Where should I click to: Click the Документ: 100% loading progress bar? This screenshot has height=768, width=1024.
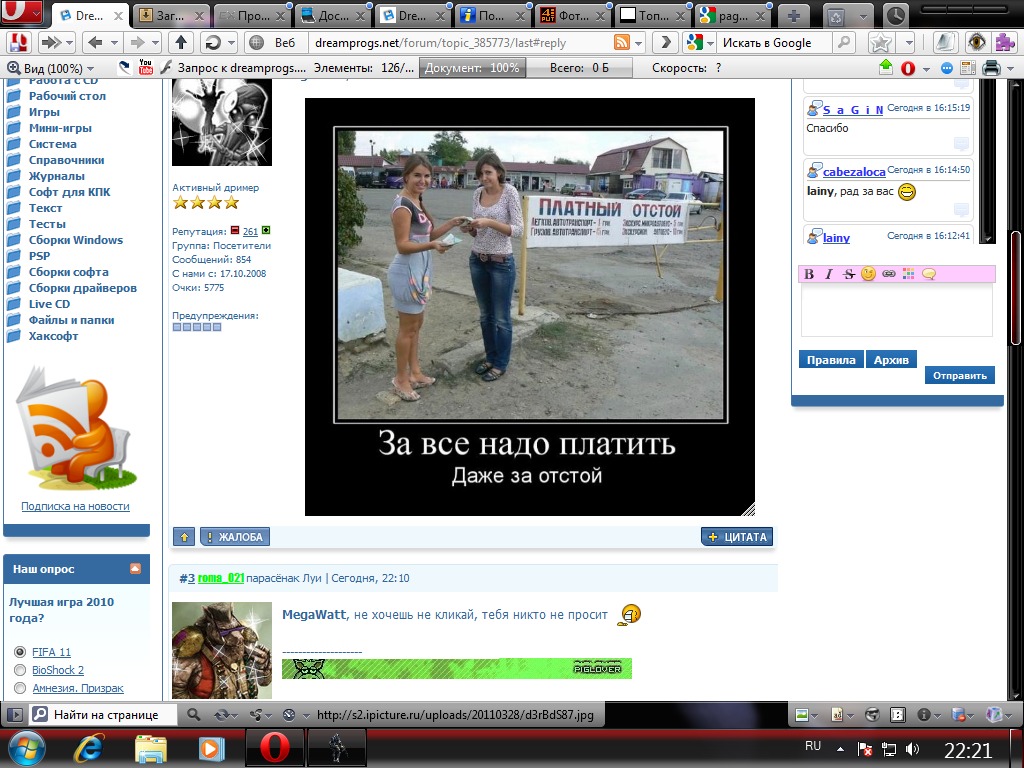pyautogui.click(x=472, y=68)
